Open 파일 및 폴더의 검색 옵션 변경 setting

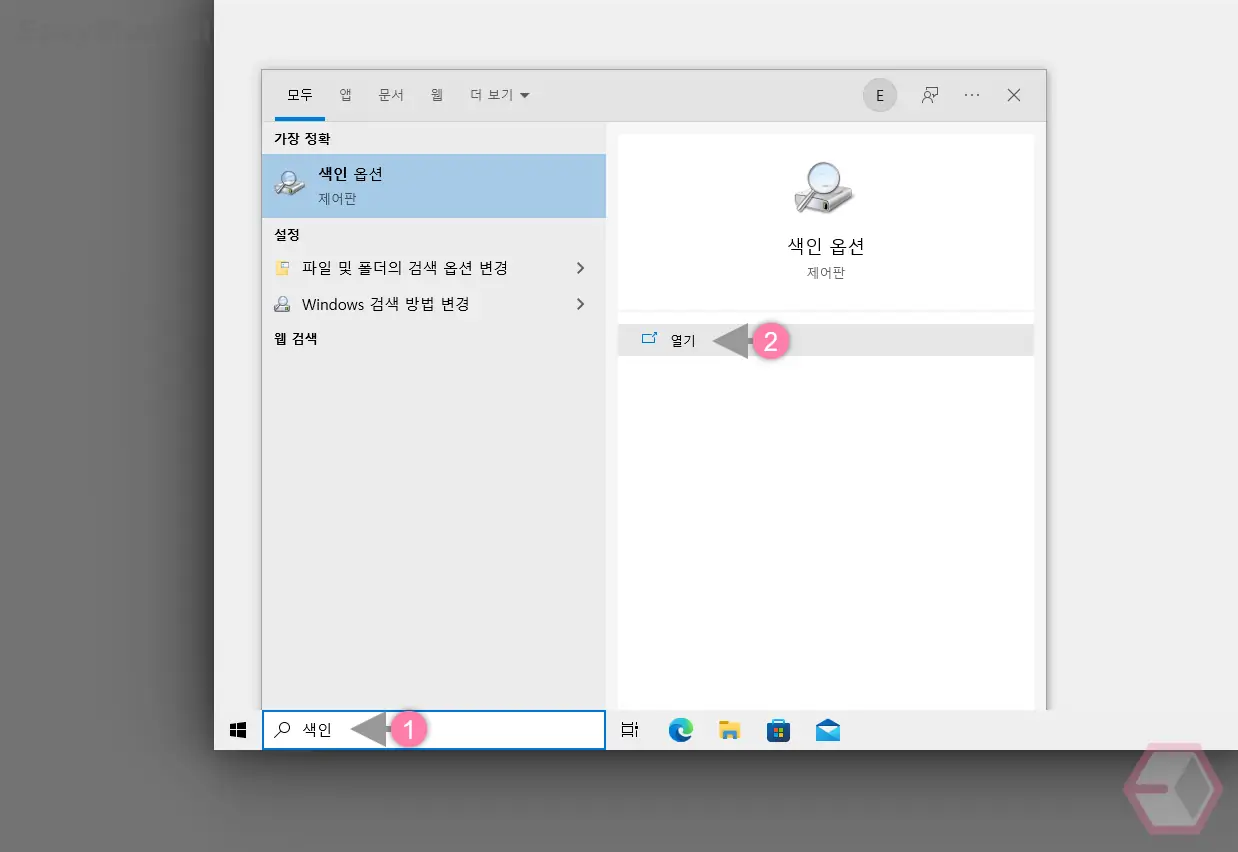[x=434, y=268]
